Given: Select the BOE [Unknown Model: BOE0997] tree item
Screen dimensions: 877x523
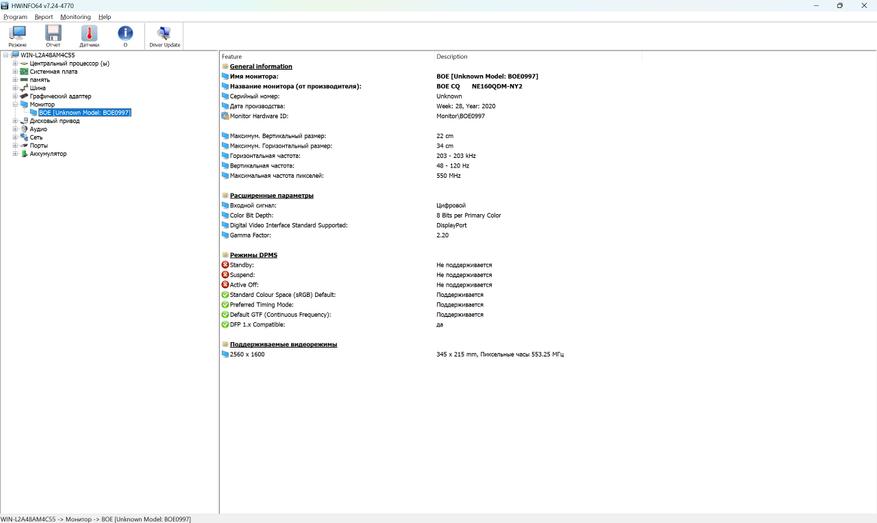Looking at the screenshot, I should coord(84,112).
